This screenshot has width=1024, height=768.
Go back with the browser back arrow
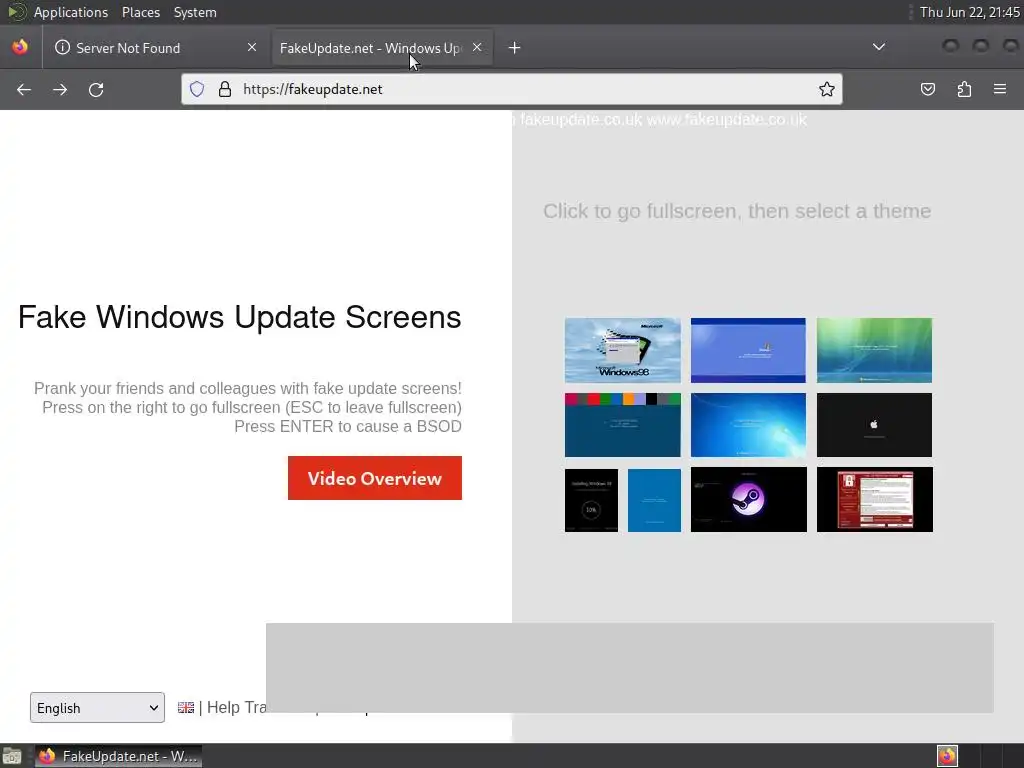click(24, 89)
